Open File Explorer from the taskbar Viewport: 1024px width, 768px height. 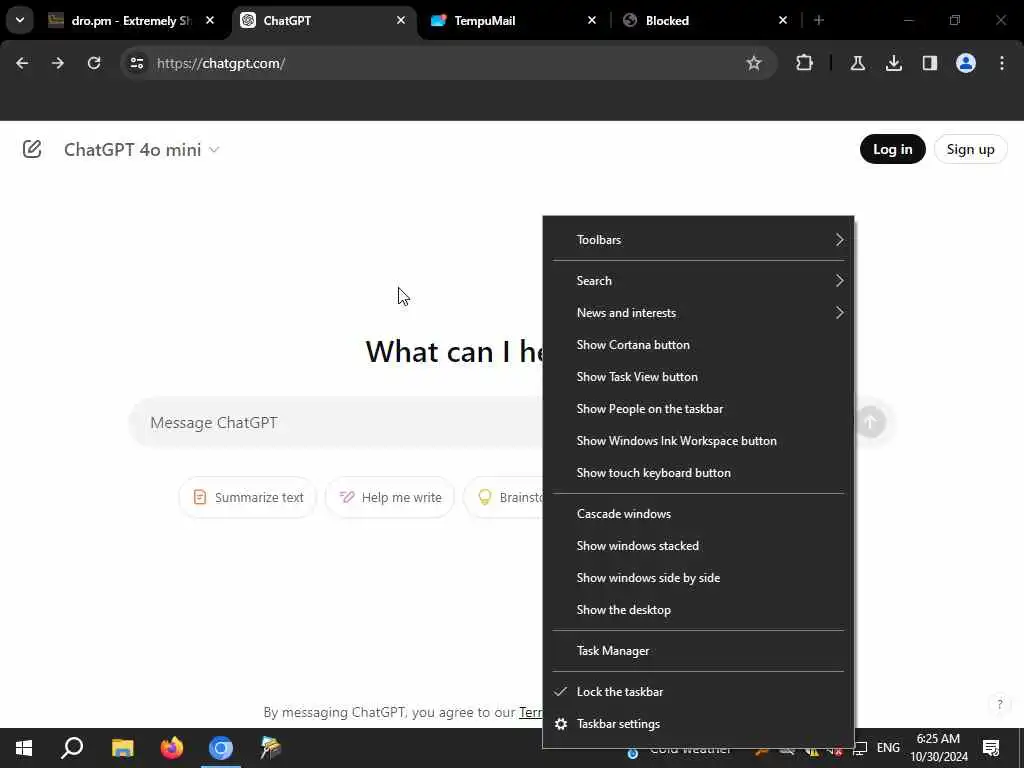122,748
